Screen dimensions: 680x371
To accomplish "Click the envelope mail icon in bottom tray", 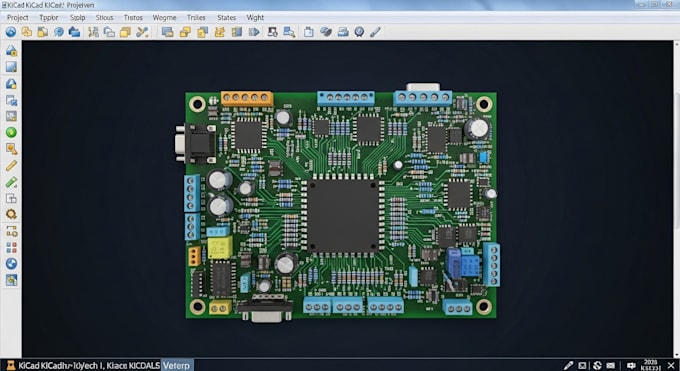I will 611,365.
